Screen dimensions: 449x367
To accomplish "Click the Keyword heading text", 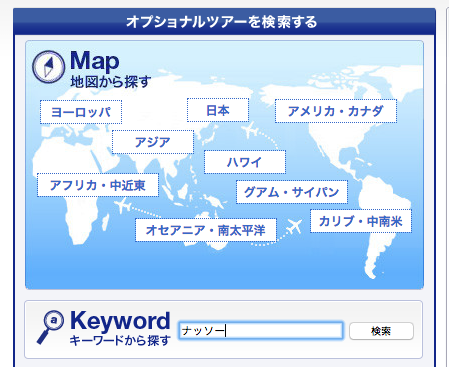I will click(x=120, y=321).
